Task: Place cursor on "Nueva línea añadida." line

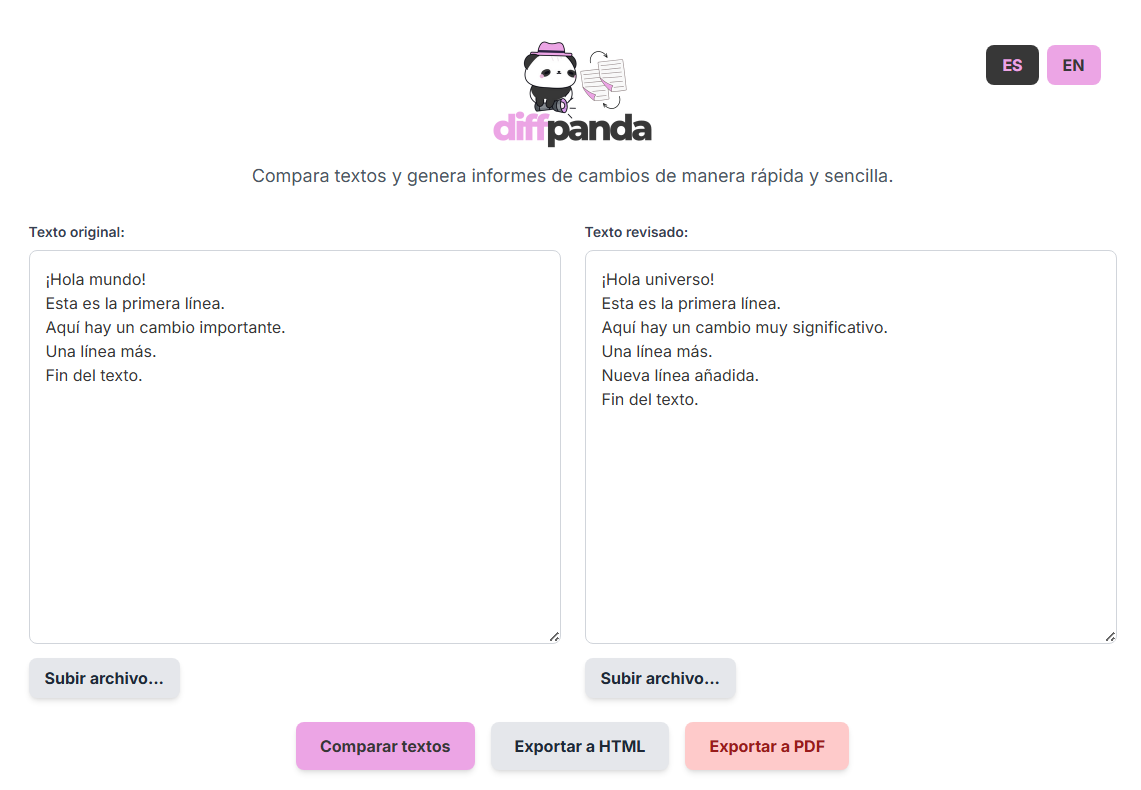Action: [680, 375]
